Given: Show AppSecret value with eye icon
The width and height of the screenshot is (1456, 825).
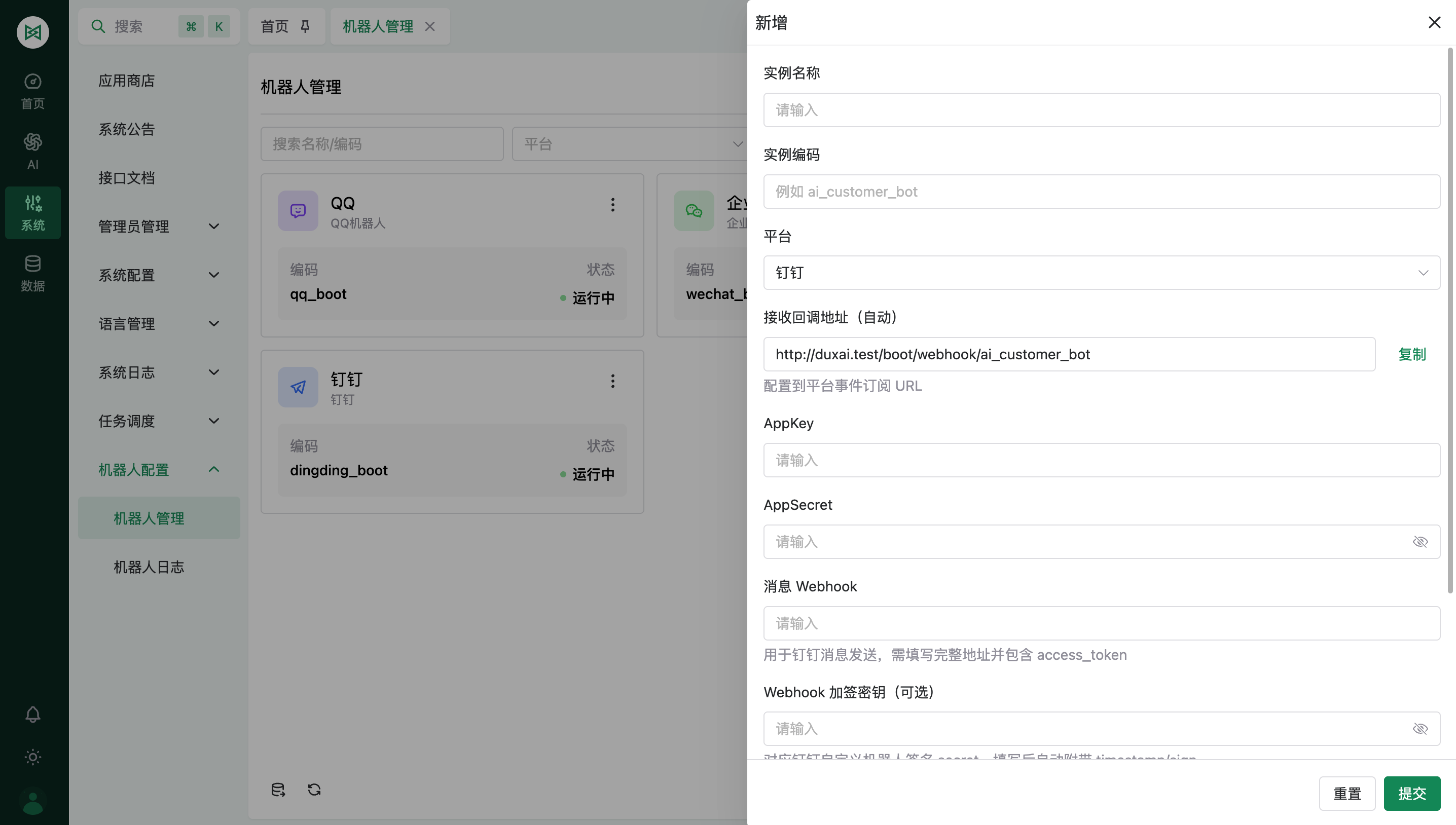Looking at the screenshot, I should (x=1419, y=542).
